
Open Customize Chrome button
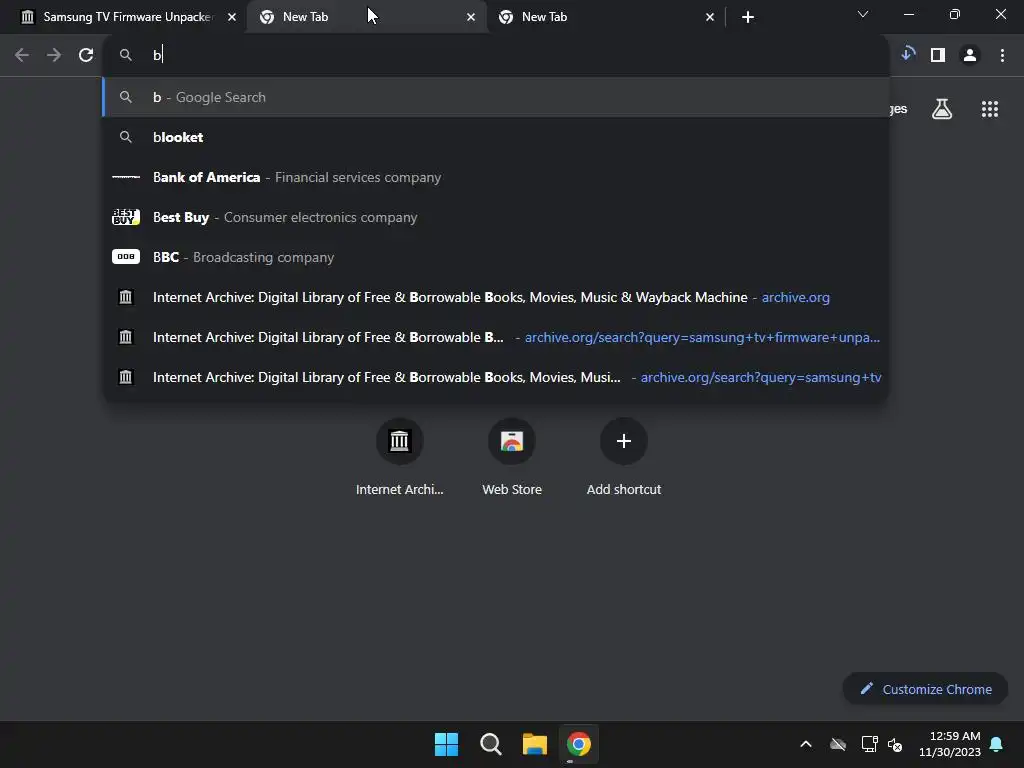(925, 689)
